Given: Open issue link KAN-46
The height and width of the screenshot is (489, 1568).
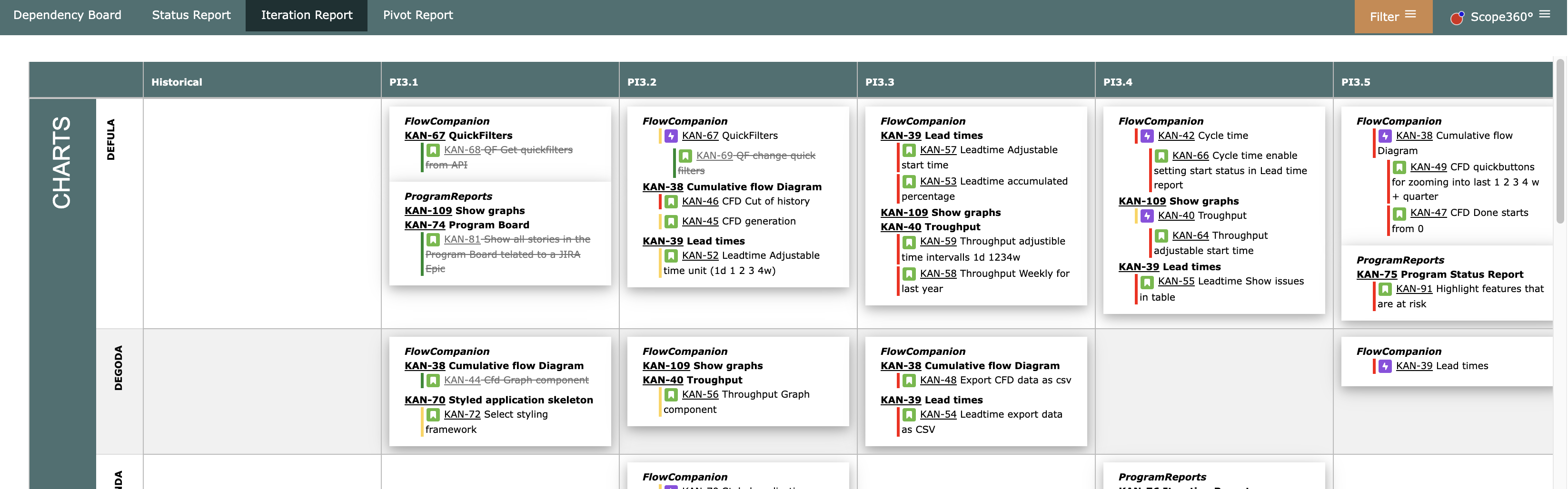Looking at the screenshot, I should 700,201.
